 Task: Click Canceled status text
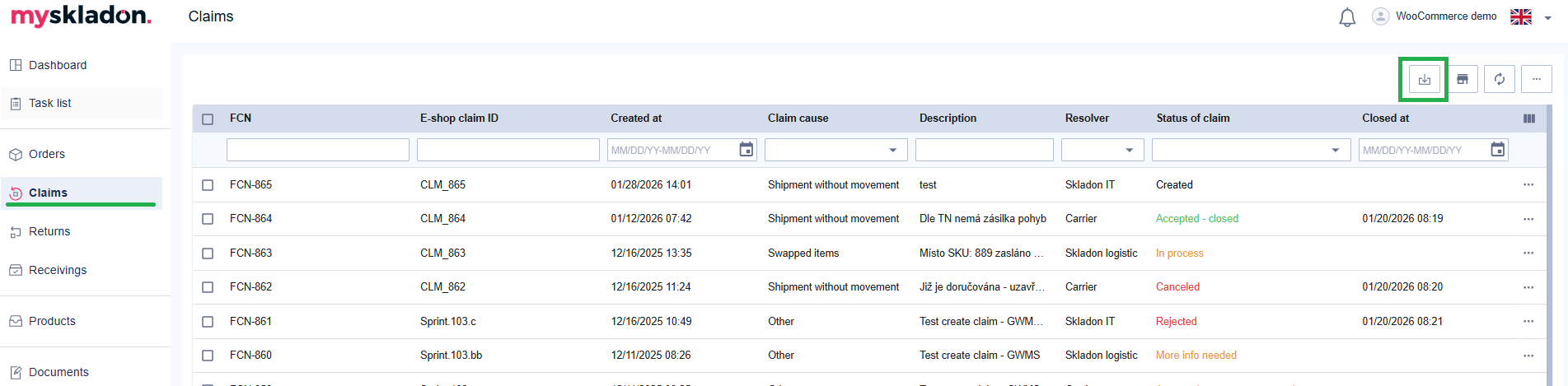tap(1177, 287)
